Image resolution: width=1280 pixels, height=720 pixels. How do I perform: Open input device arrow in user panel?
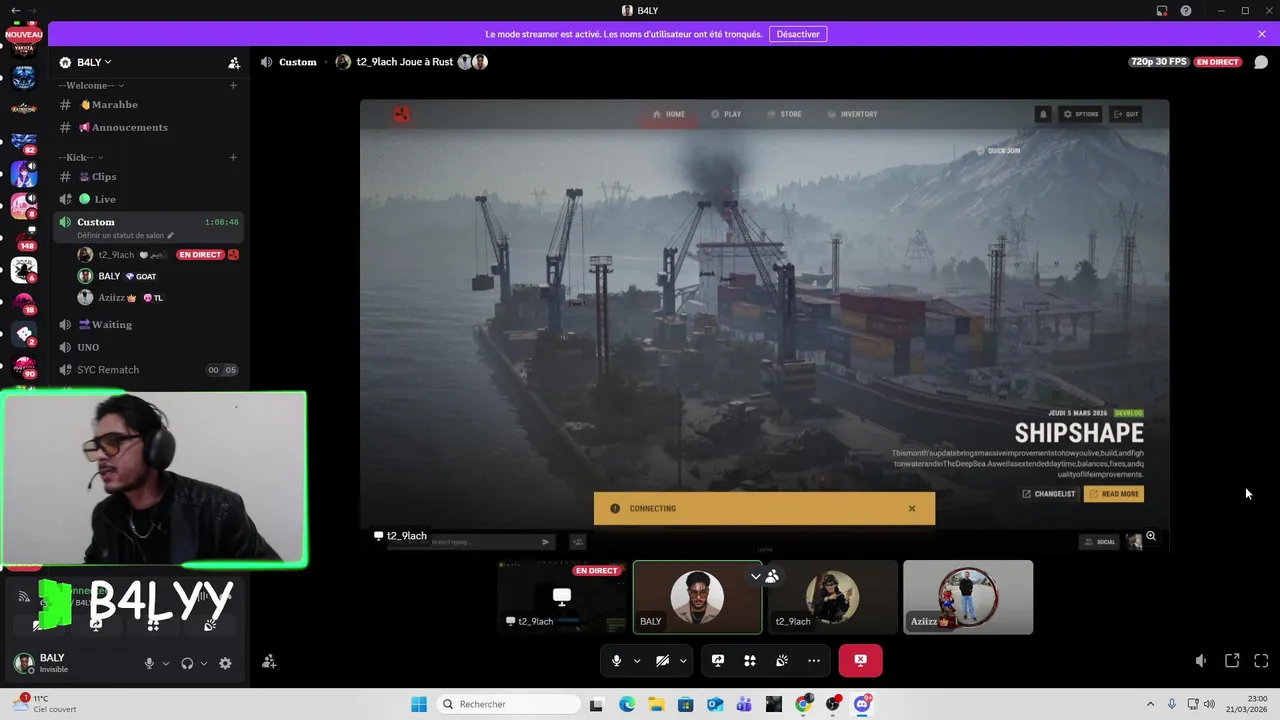pyautogui.click(x=165, y=663)
